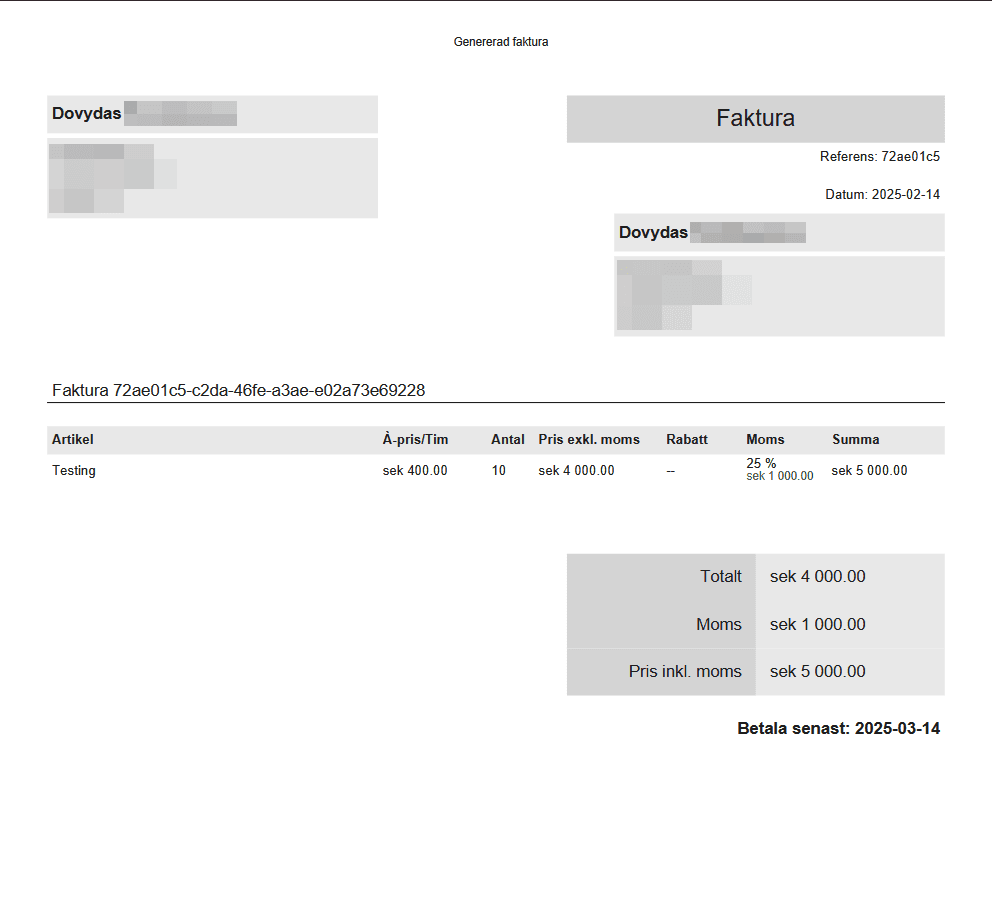Select the Faktura header banner

755,118
